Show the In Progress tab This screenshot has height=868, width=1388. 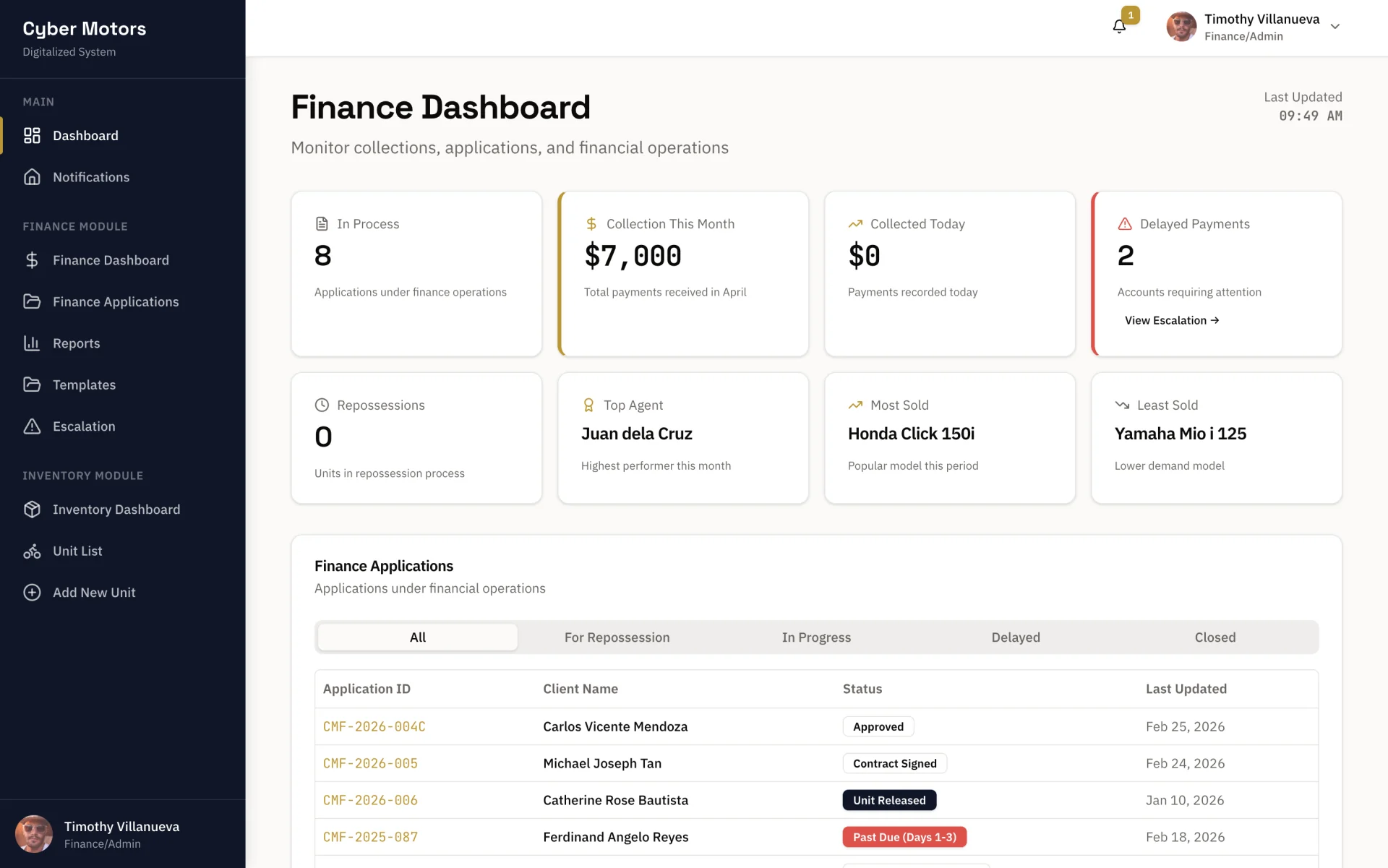pos(816,637)
